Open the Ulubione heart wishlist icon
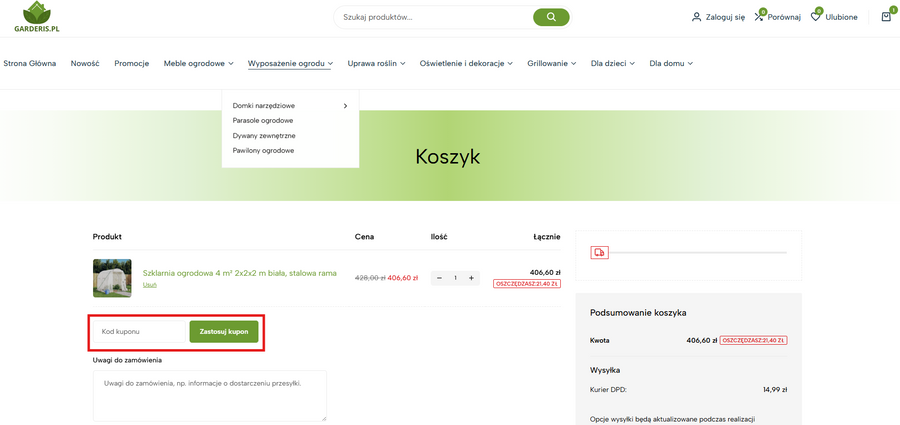This screenshot has width=900, height=425. 816,17
